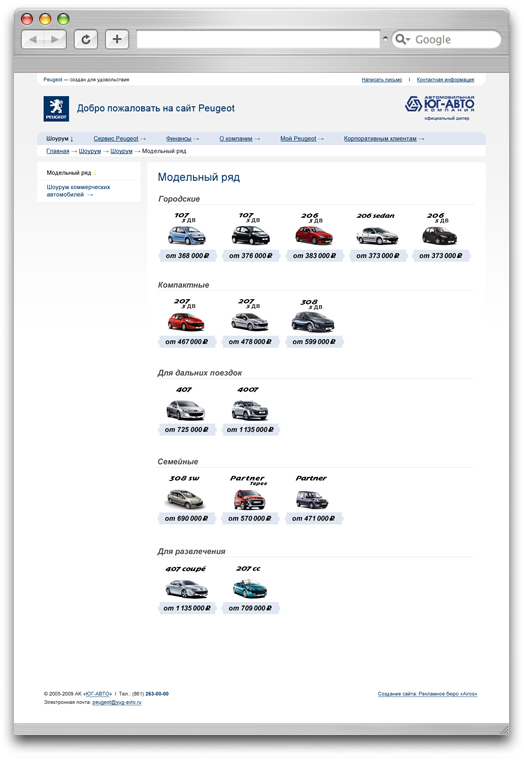Image resolution: width=524 pixels, height=761 pixels.
Task: Click the Городские category heading
Action: coord(179,199)
